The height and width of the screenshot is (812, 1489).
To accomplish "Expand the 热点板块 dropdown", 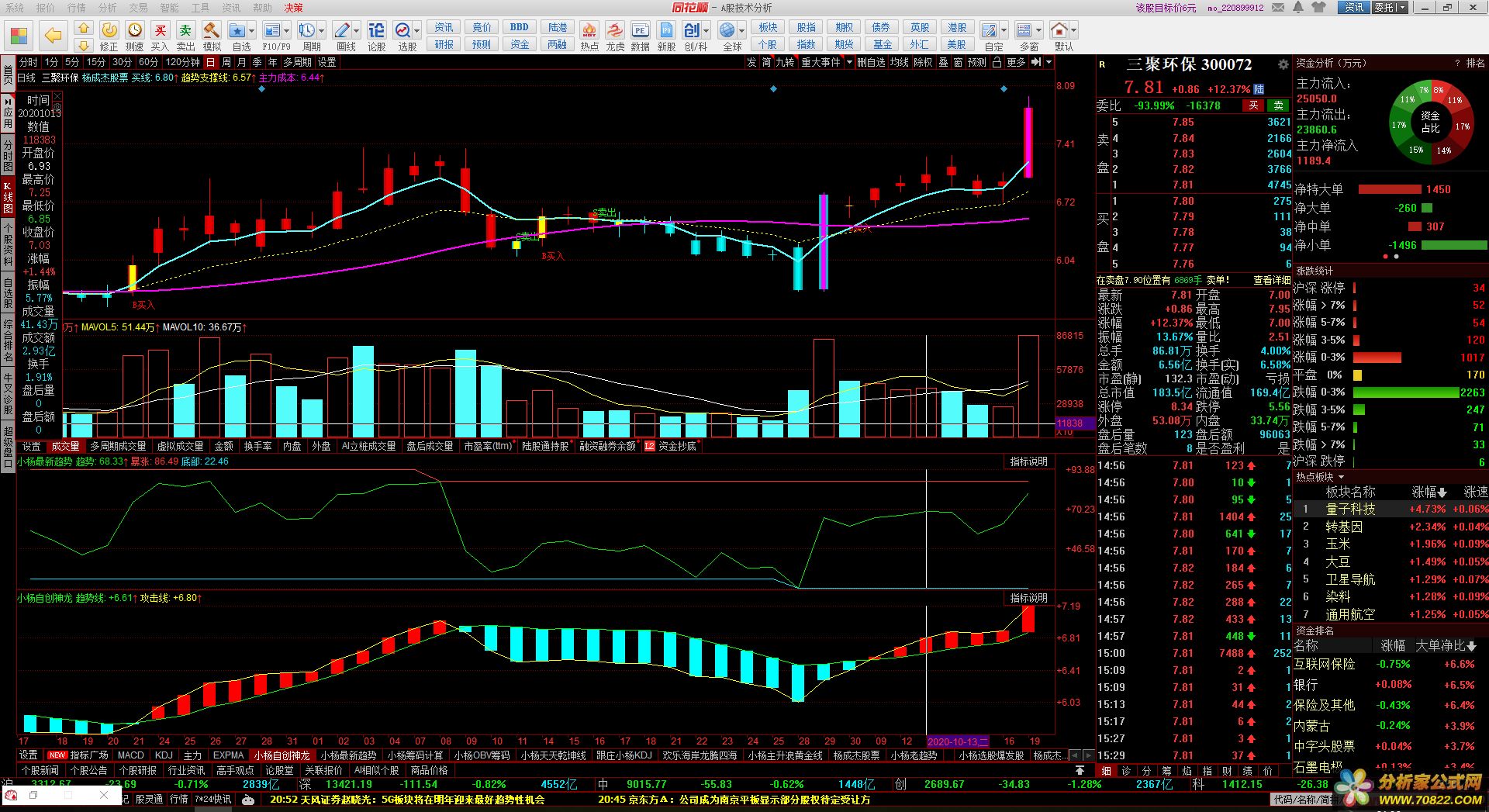I will [1341, 477].
